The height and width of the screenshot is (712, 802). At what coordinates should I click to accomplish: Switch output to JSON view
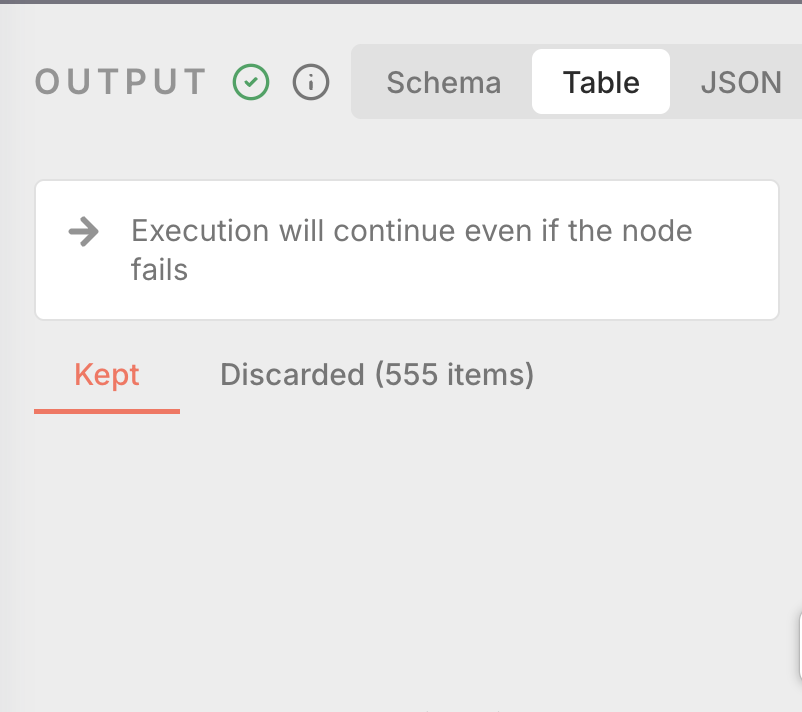(741, 82)
